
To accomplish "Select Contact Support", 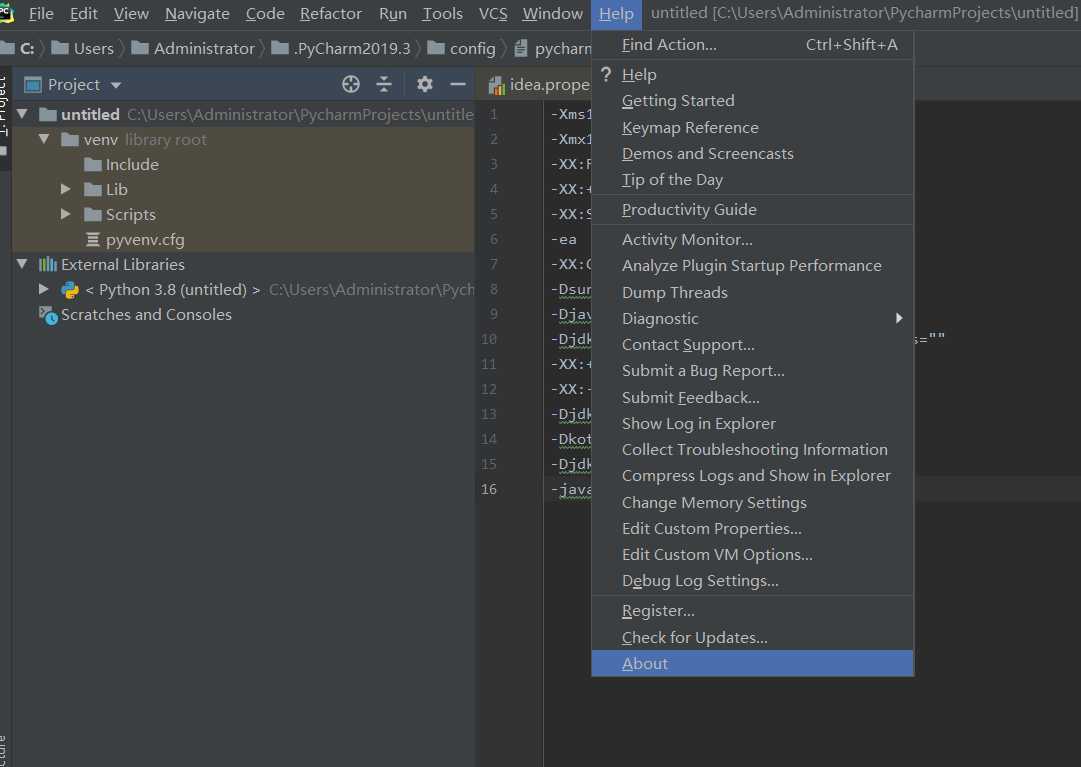I will (x=753, y=345).
